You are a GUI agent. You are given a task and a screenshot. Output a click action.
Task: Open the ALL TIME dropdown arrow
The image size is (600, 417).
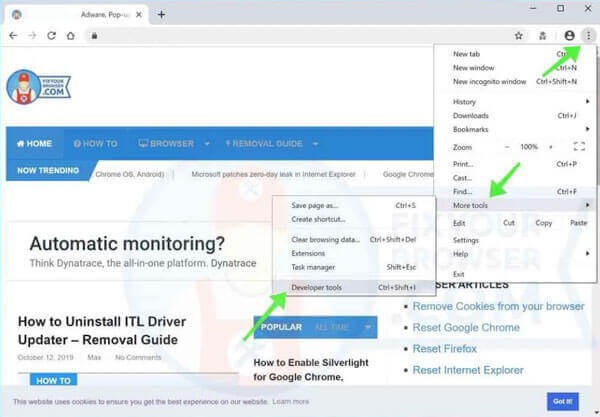(367, 327)
